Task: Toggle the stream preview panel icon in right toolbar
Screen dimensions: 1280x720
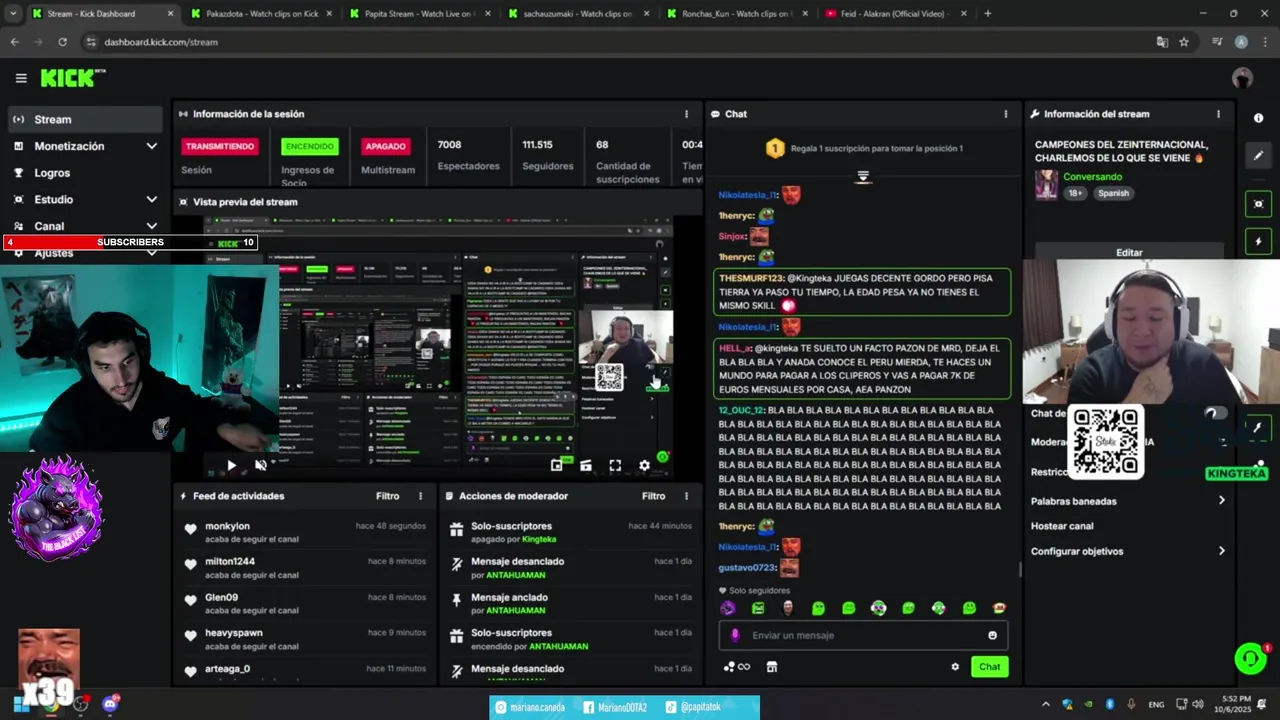Action: 1258,204
